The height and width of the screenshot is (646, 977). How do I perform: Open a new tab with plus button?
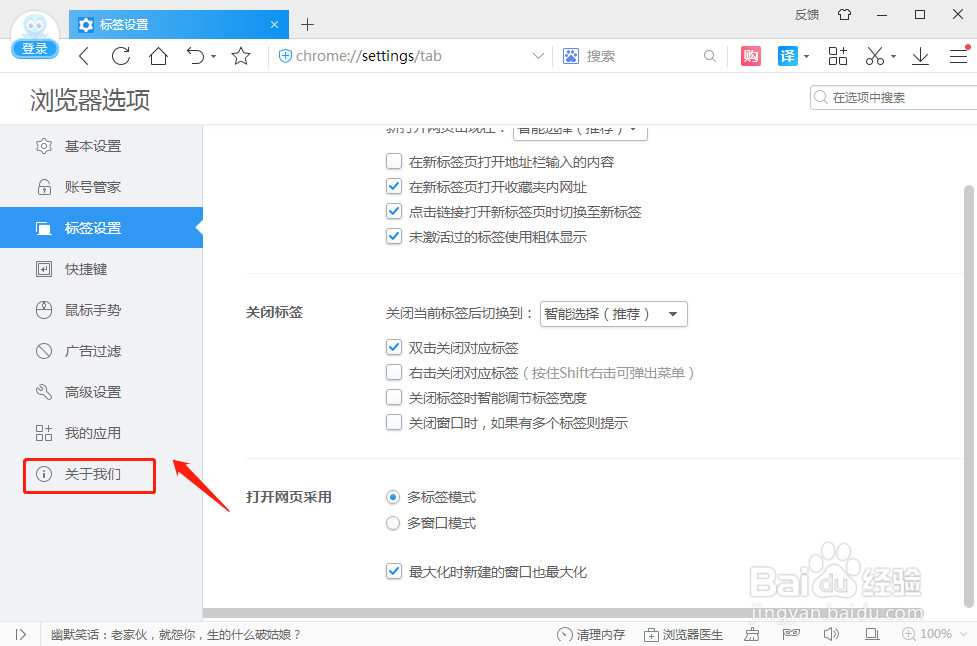(x=307, y=24)
